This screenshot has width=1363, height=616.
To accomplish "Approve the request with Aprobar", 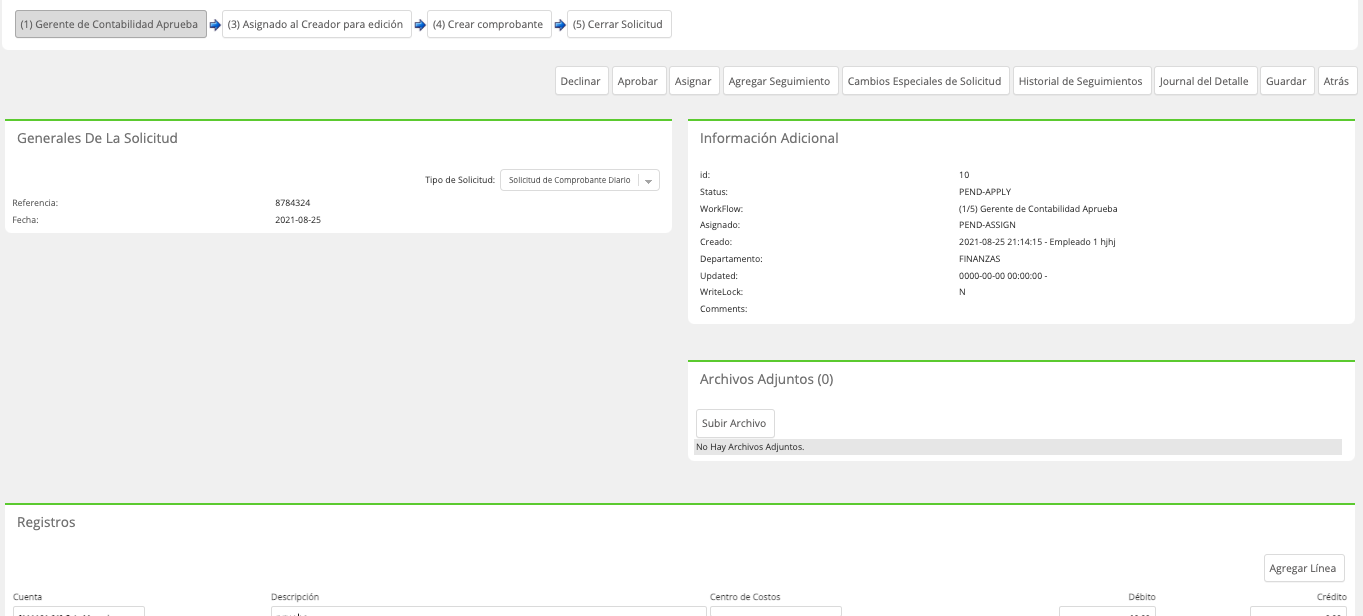I will pos(639,81).
